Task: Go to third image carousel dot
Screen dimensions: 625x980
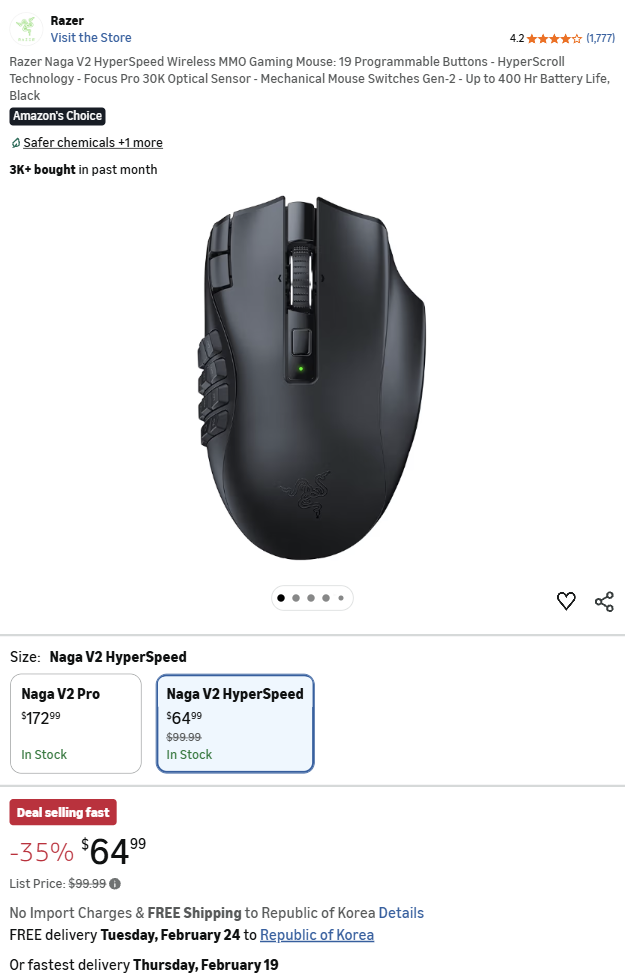Action: click(x=311, y=598)
